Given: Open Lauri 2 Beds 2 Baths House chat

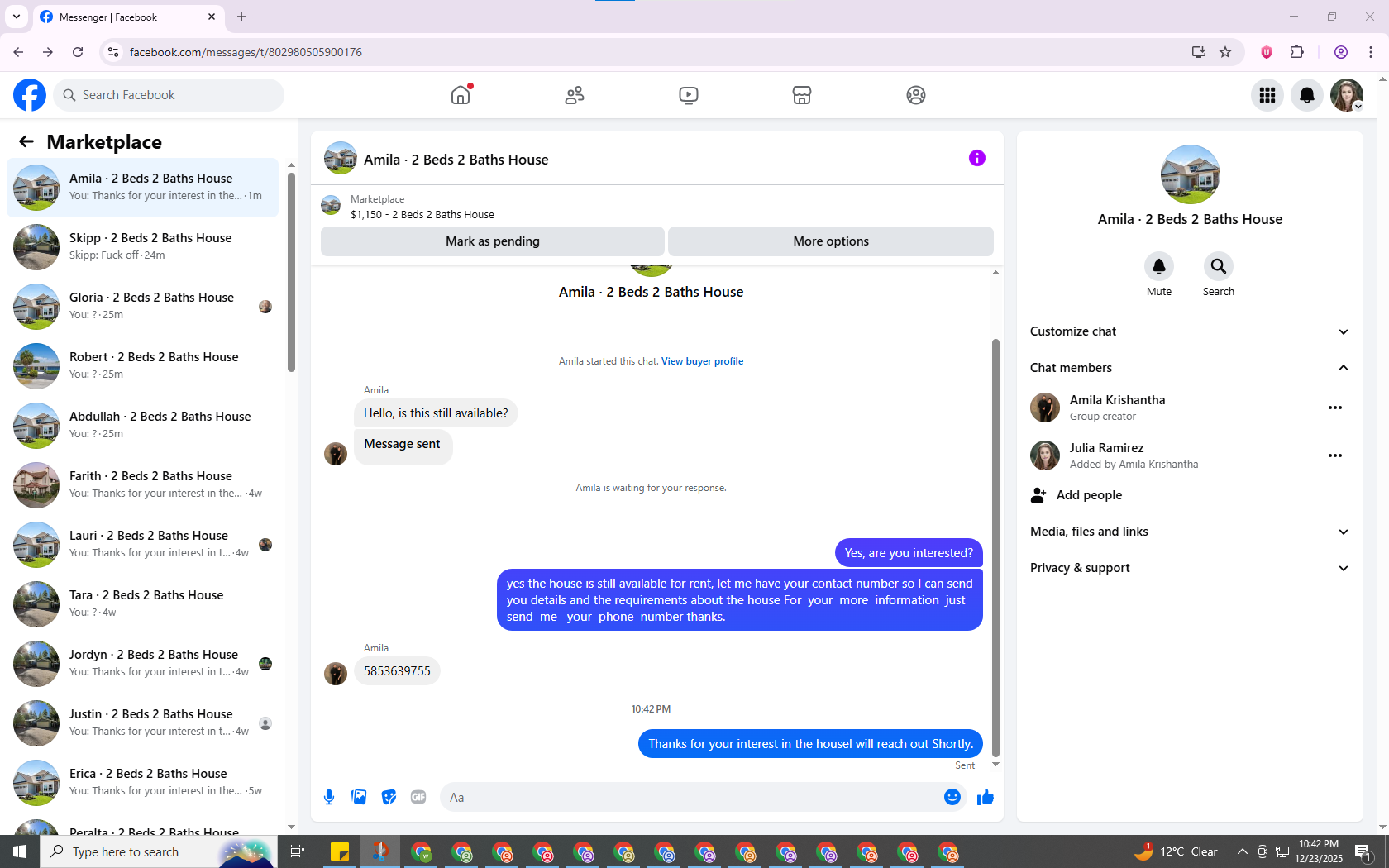Looking at the screenshot, I should click(x=142, y=545).
